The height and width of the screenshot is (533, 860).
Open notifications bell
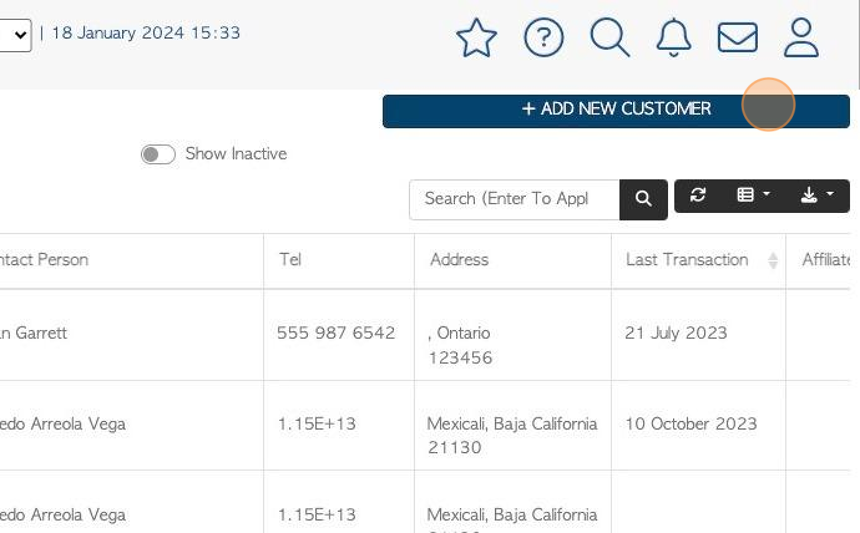click(x=674, y=38)
